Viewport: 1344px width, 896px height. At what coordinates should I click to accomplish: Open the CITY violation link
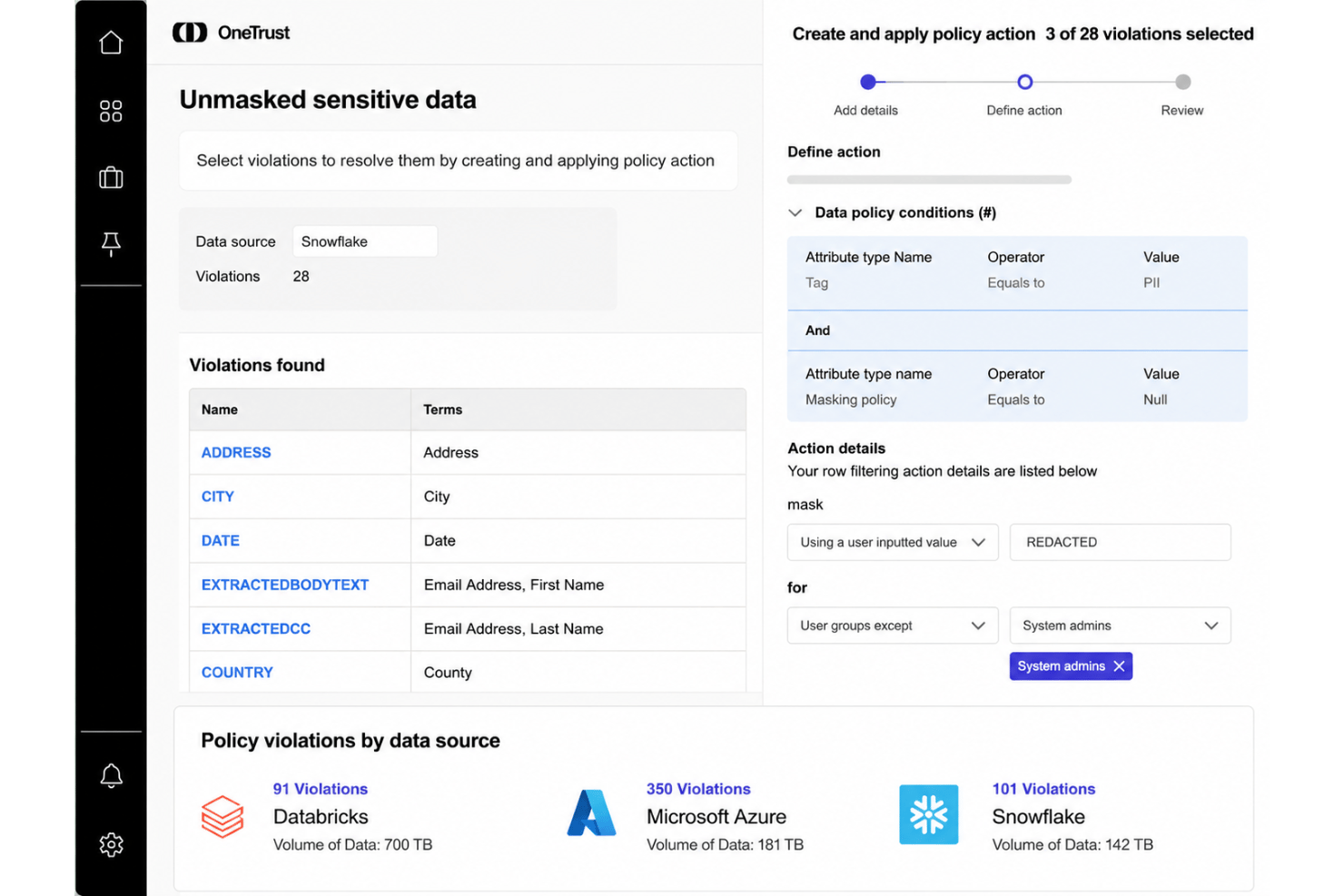click(218, 497)
